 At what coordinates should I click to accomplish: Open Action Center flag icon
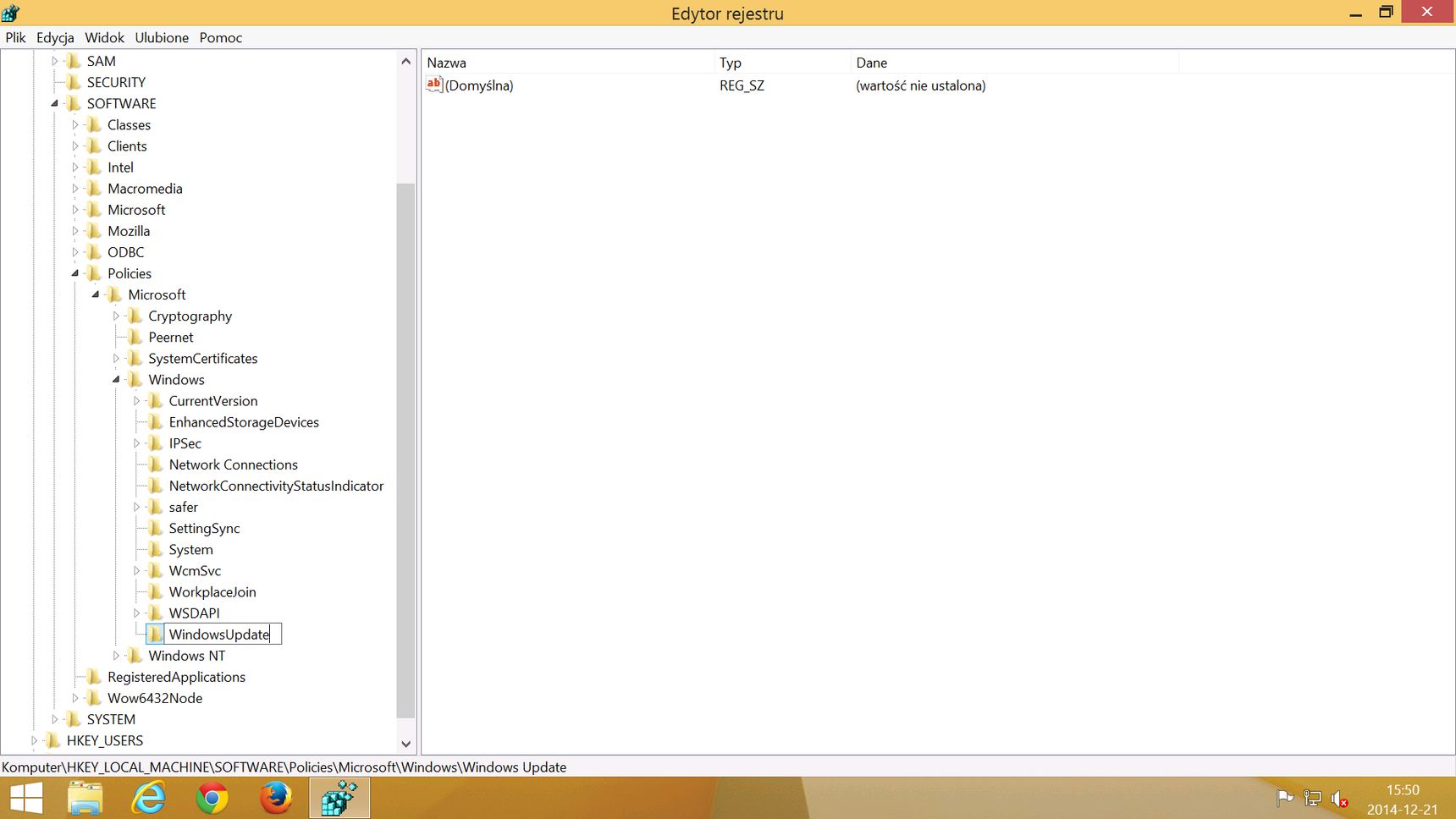pos(1285,798)
